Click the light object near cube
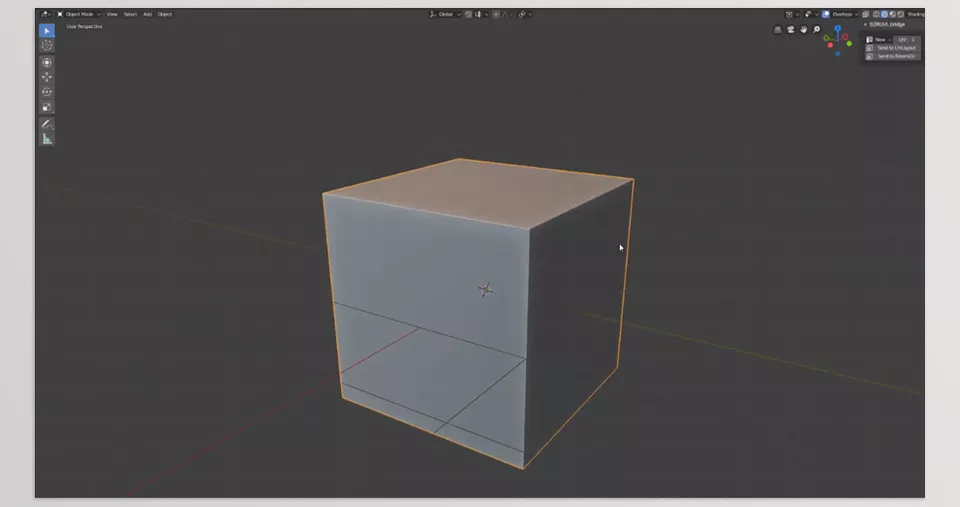The height and width of the screenshot is (507, 960). (485, 290)
